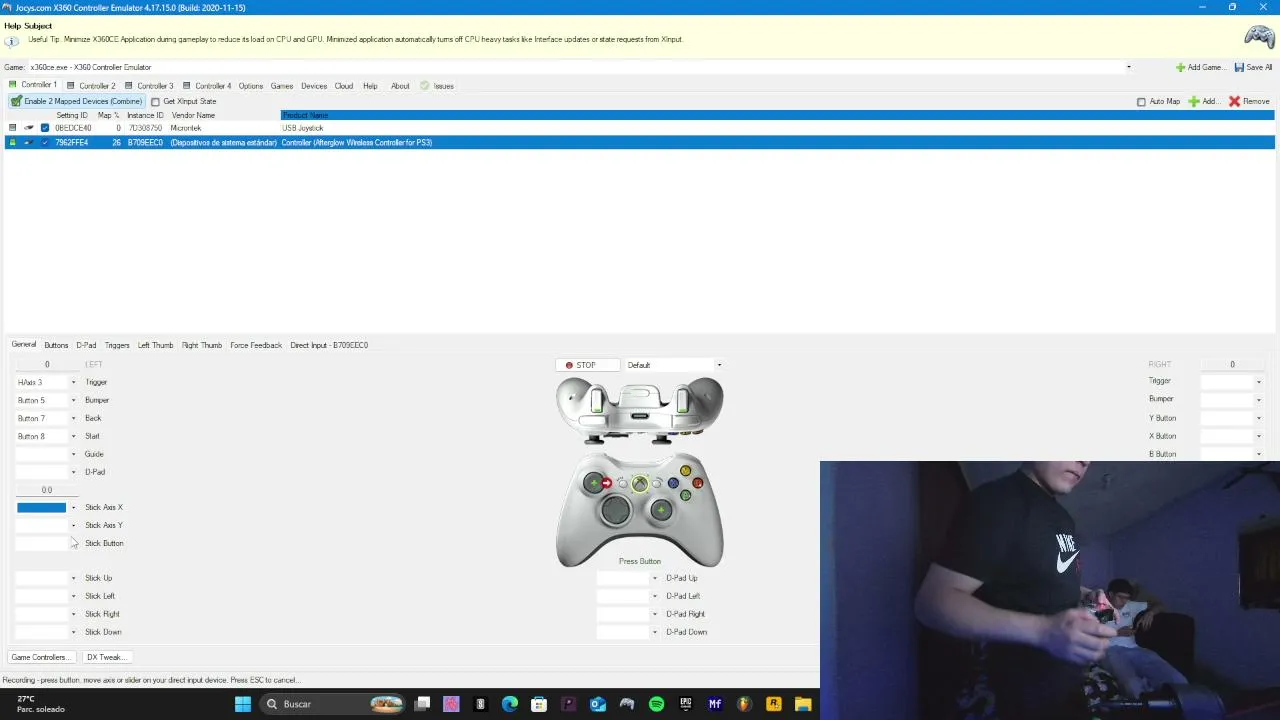Expand the left Stick Axis Y dropdown
The width and height of the screenshot is (1280, 720).
73,525
